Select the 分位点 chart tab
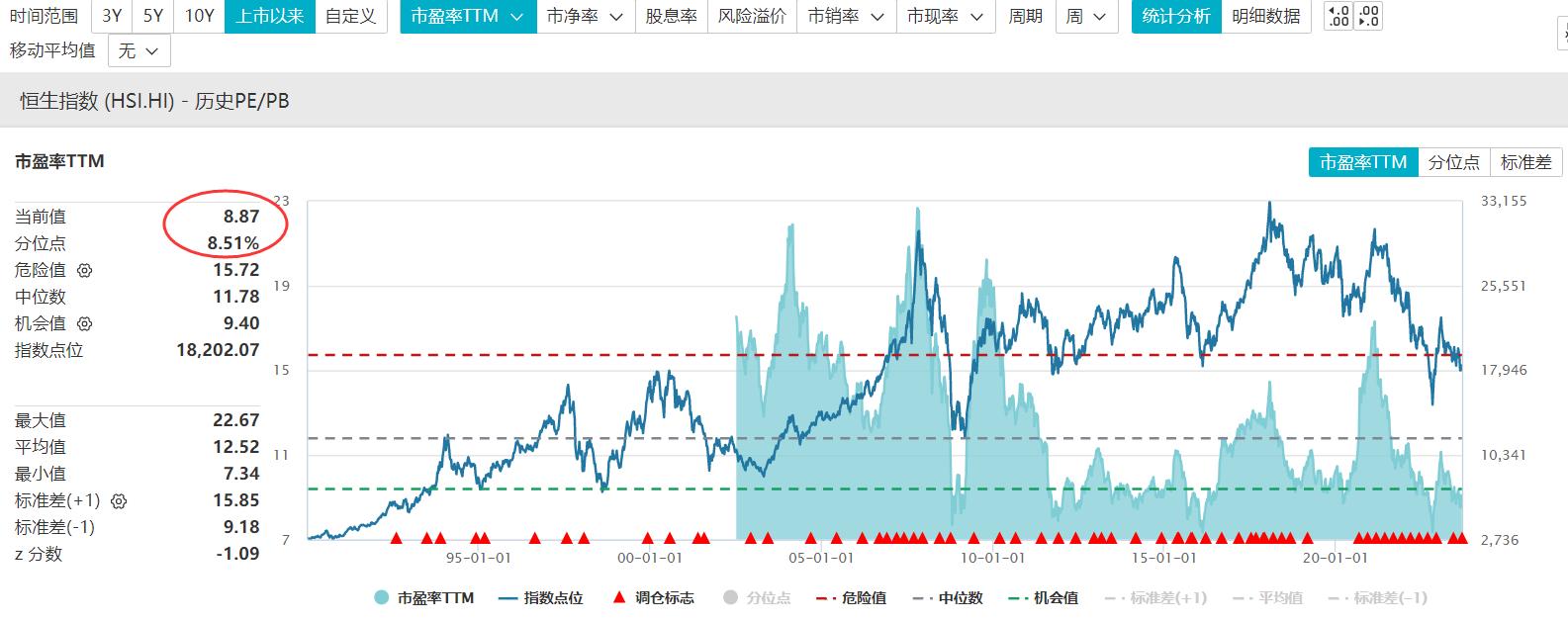Viewport: 1568px width, 622px height. [1453, 162]
